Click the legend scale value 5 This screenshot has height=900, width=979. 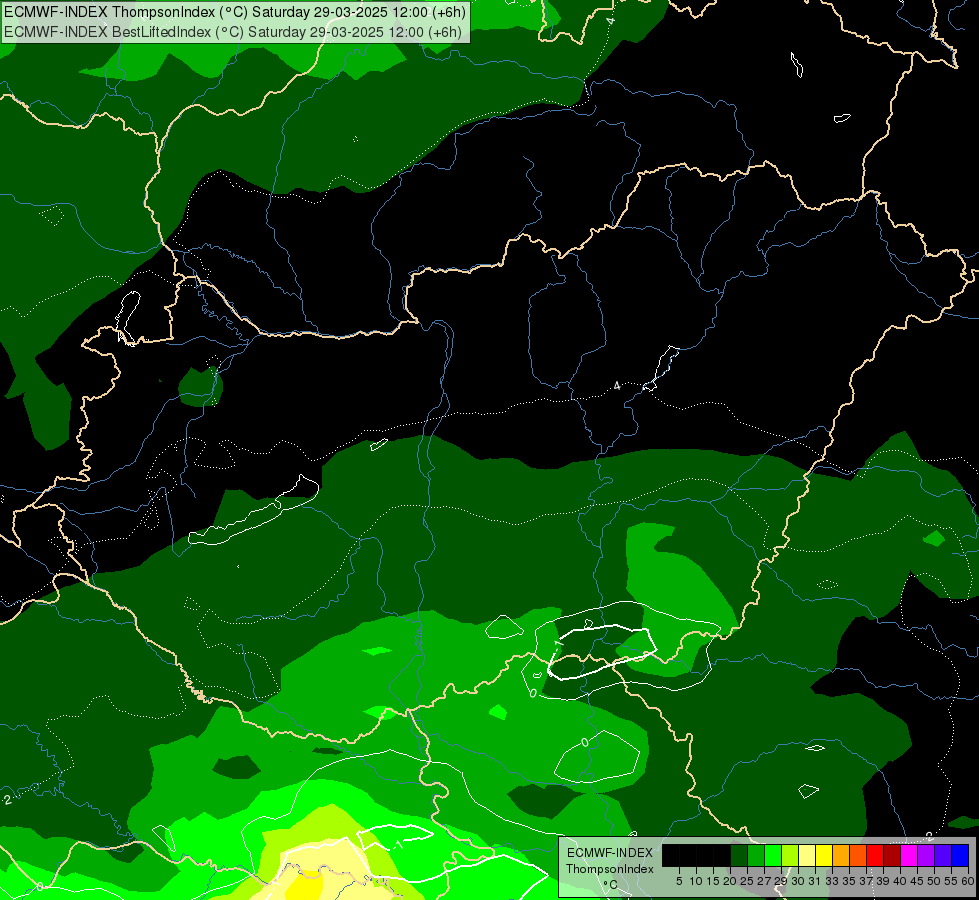[x=679, y=881]
